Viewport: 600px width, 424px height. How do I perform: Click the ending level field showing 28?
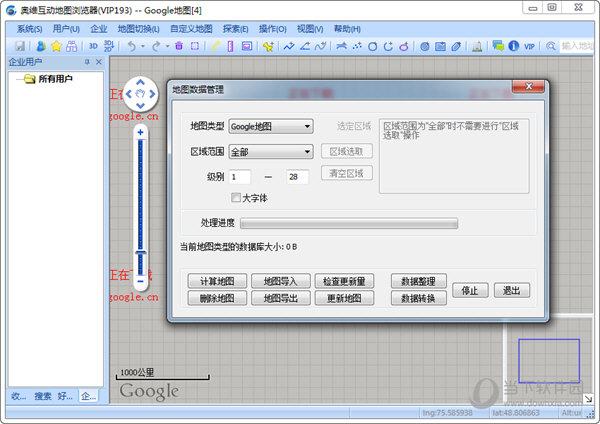coord(297,177)
